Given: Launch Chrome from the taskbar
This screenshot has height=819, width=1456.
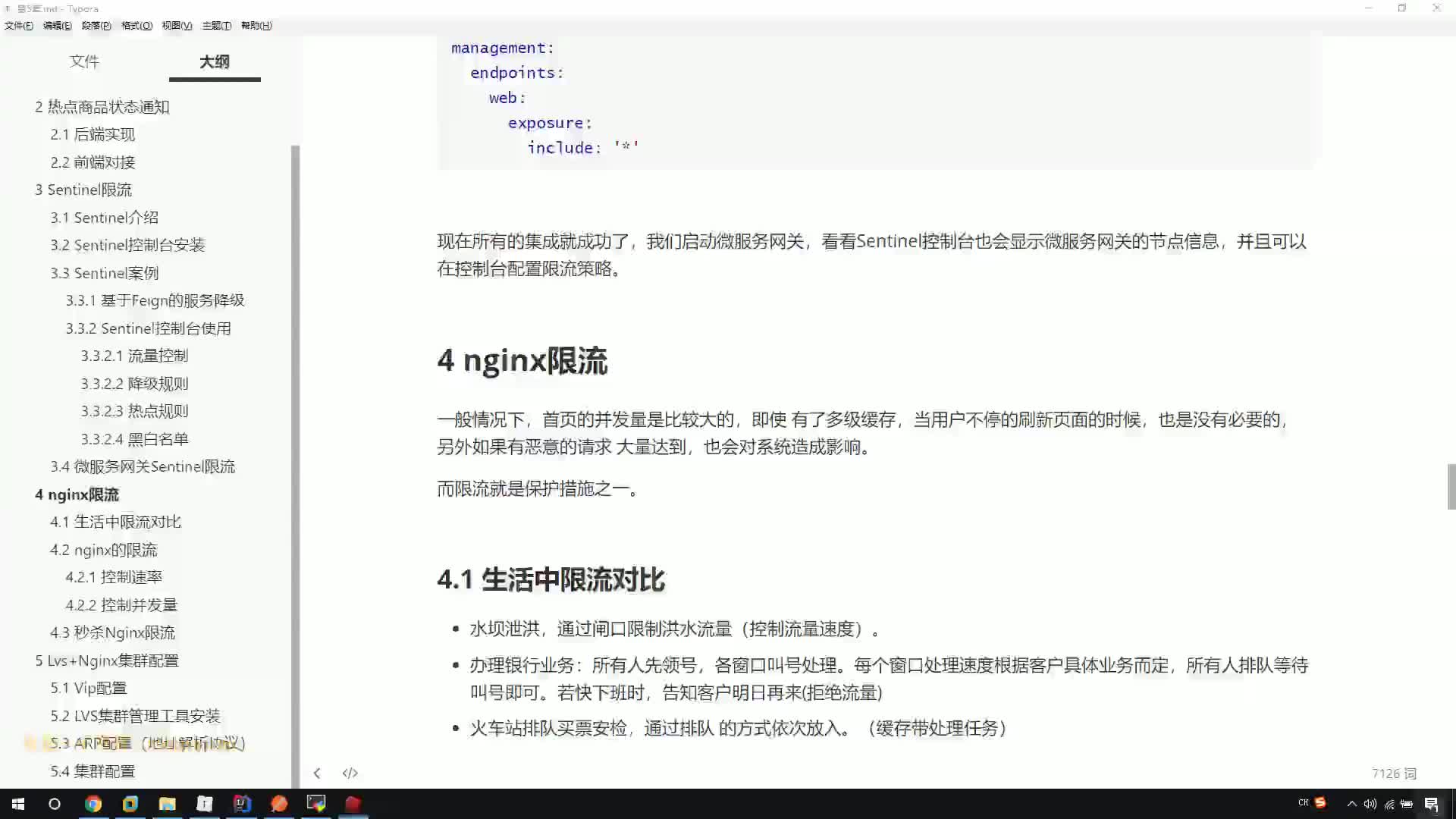Looking at the screenshot, I should [x=93, y=804].
